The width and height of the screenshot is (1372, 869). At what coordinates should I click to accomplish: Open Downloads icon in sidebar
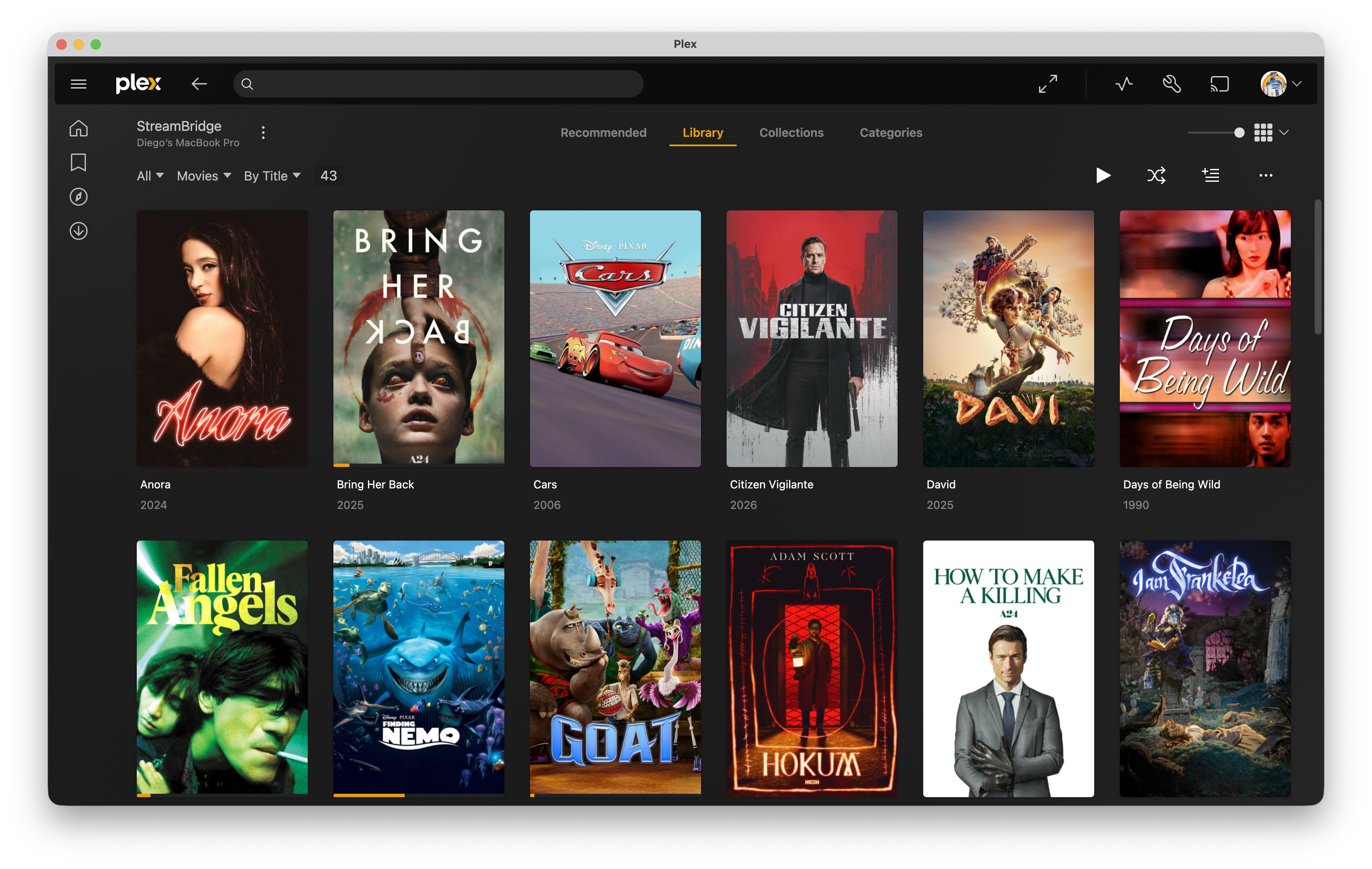coord(79,231)
